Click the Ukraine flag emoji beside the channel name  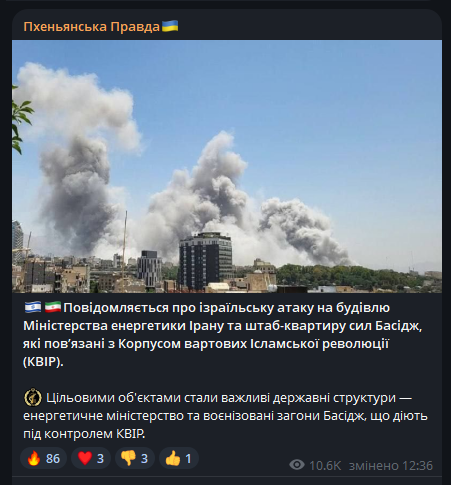(x=170, y=26)
